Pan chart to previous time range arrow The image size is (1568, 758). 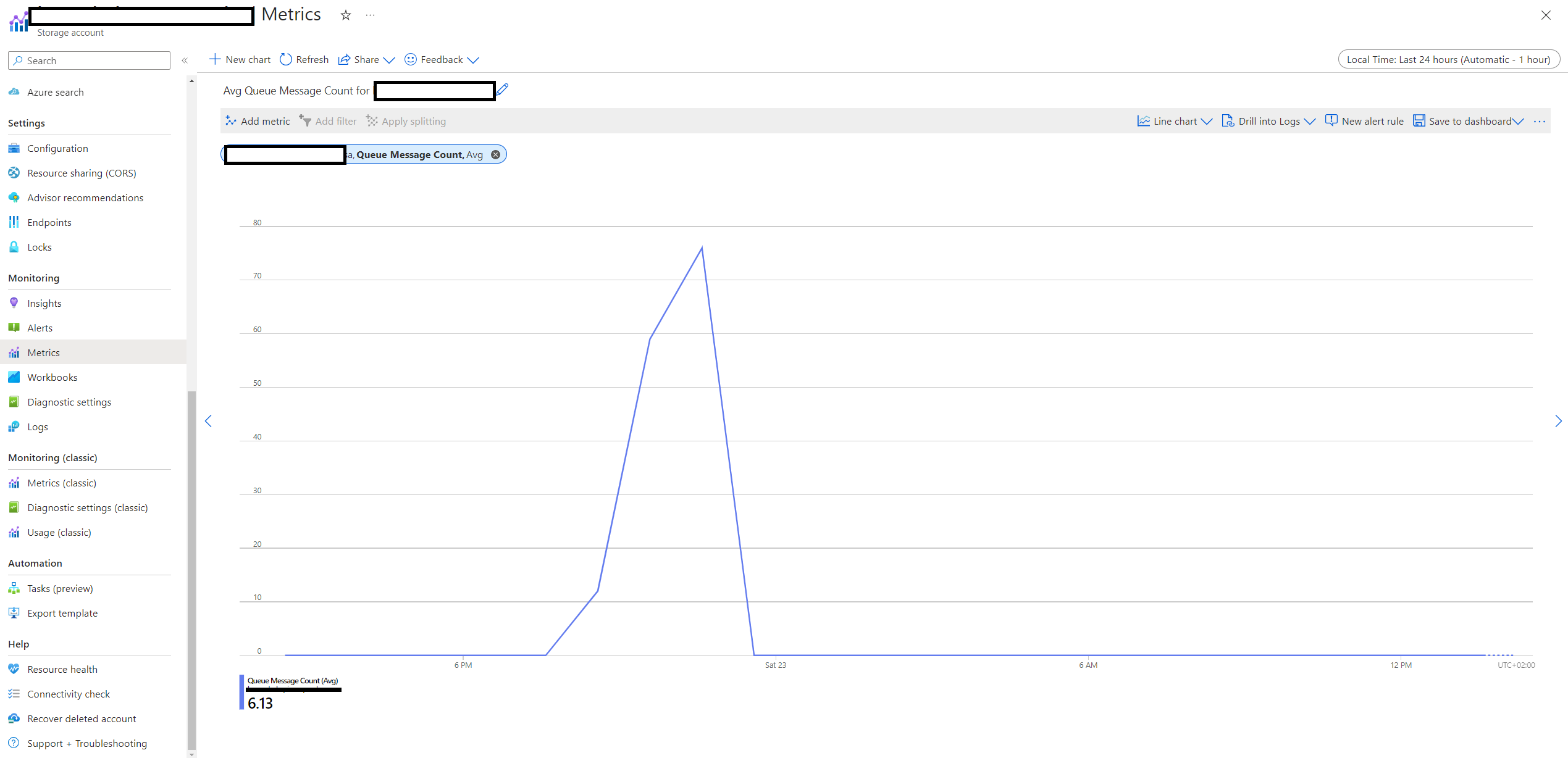(x=208, y=421)
